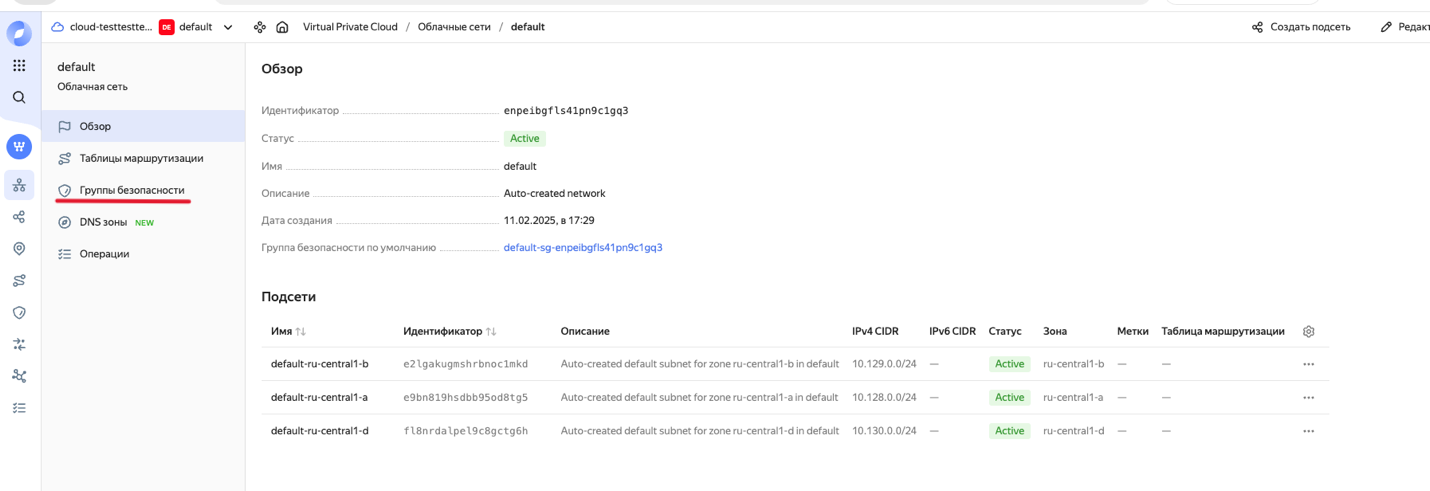Click the location pin icon in rail
Screen dimensions: 1430x491
[x=19, y=249]
